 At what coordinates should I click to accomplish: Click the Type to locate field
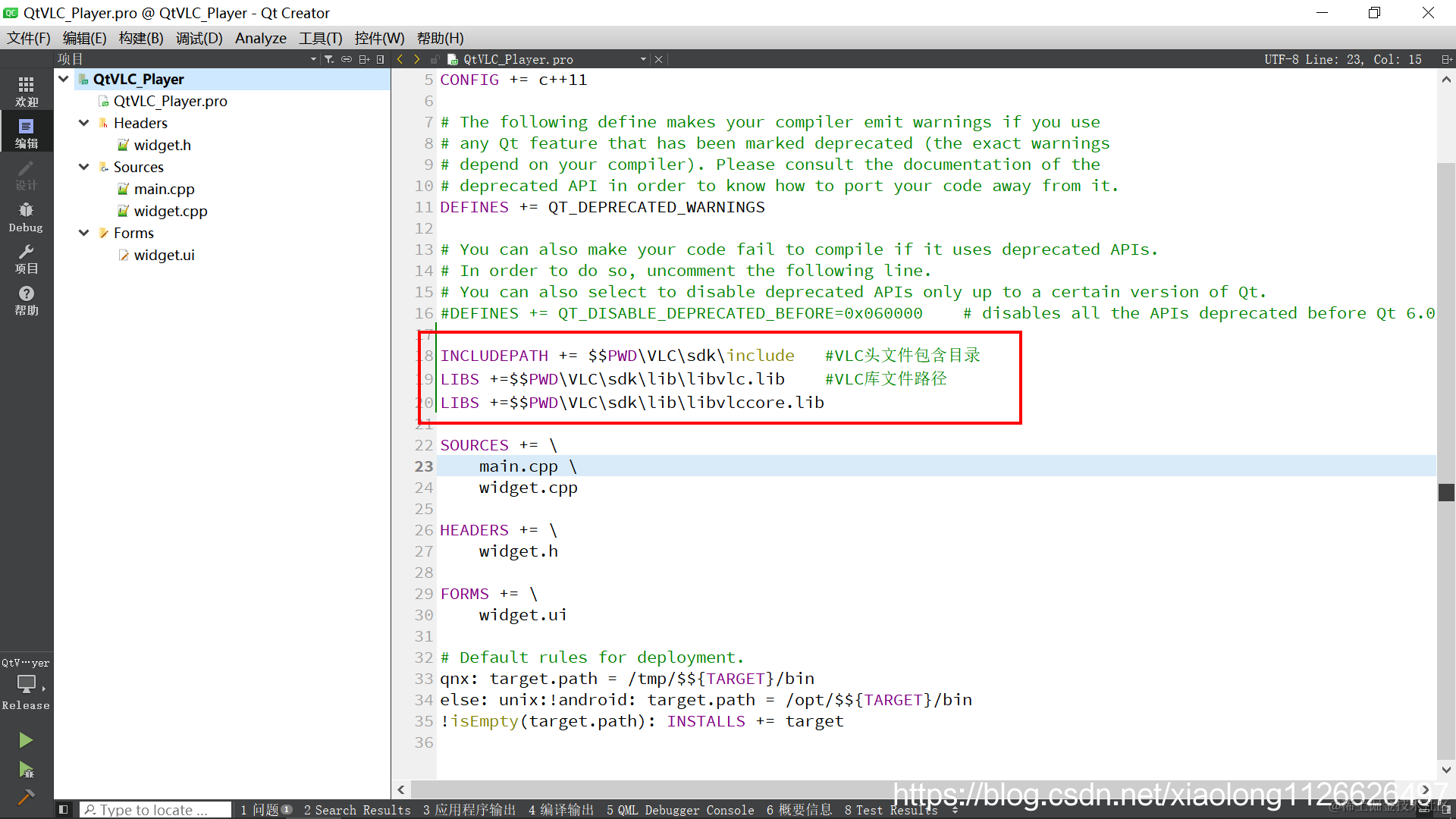point(155,810)
